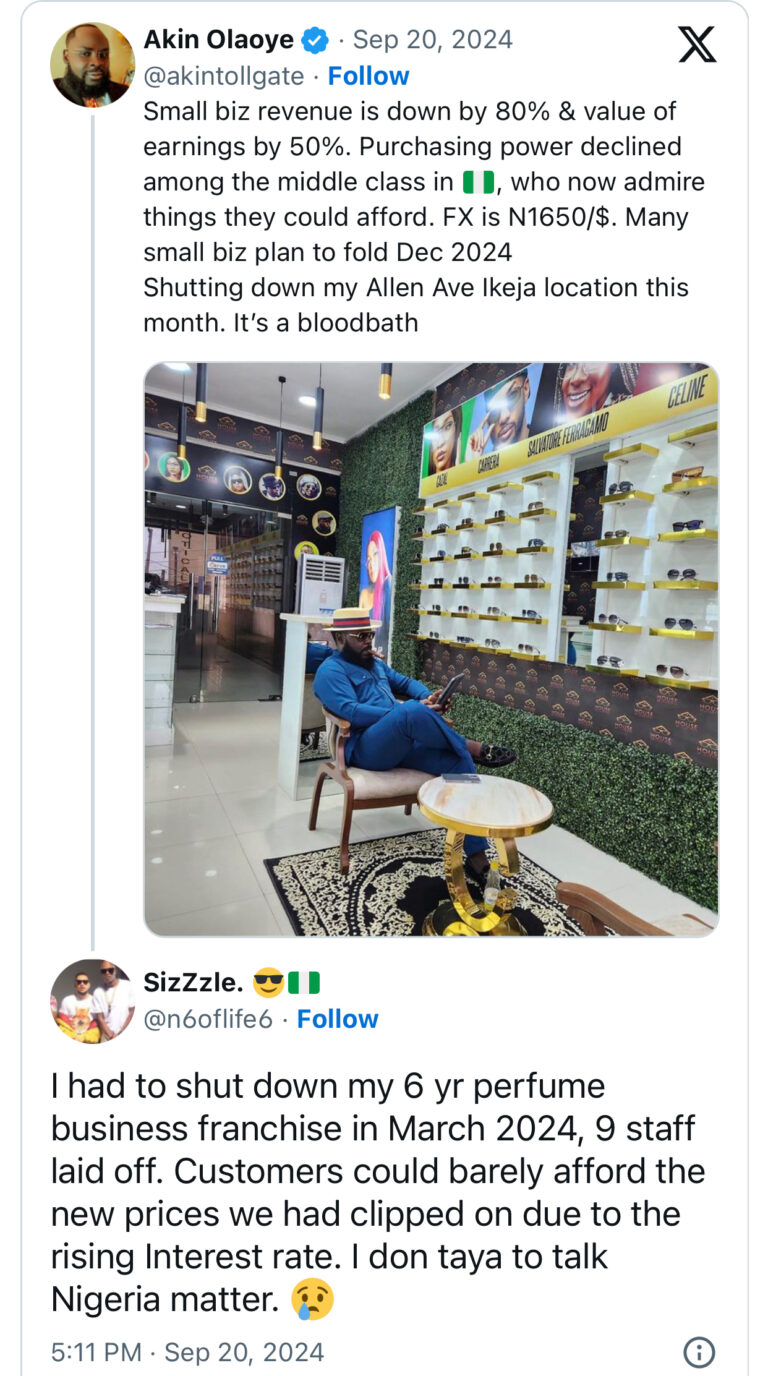Open the info icon beside the timestamp
The height and width of the screenshot is (1376, 768).
click(x=698, y=1352)
